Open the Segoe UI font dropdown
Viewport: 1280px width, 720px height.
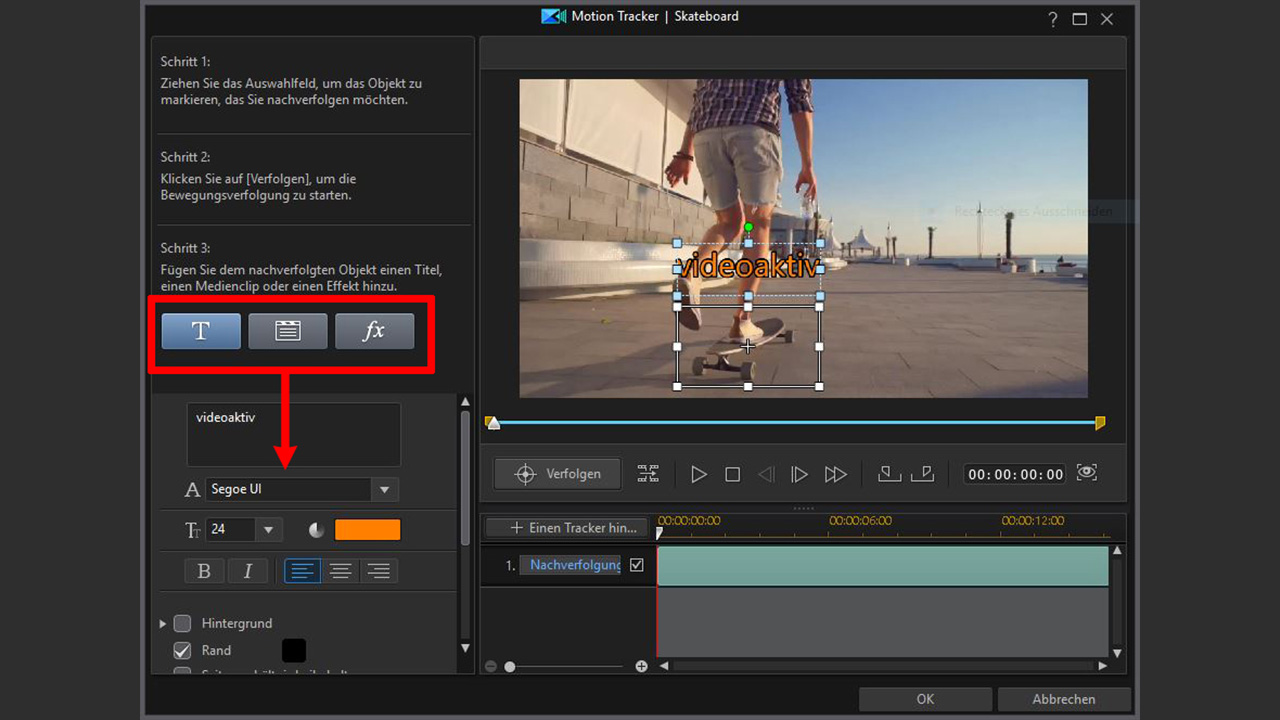[384, 490]
